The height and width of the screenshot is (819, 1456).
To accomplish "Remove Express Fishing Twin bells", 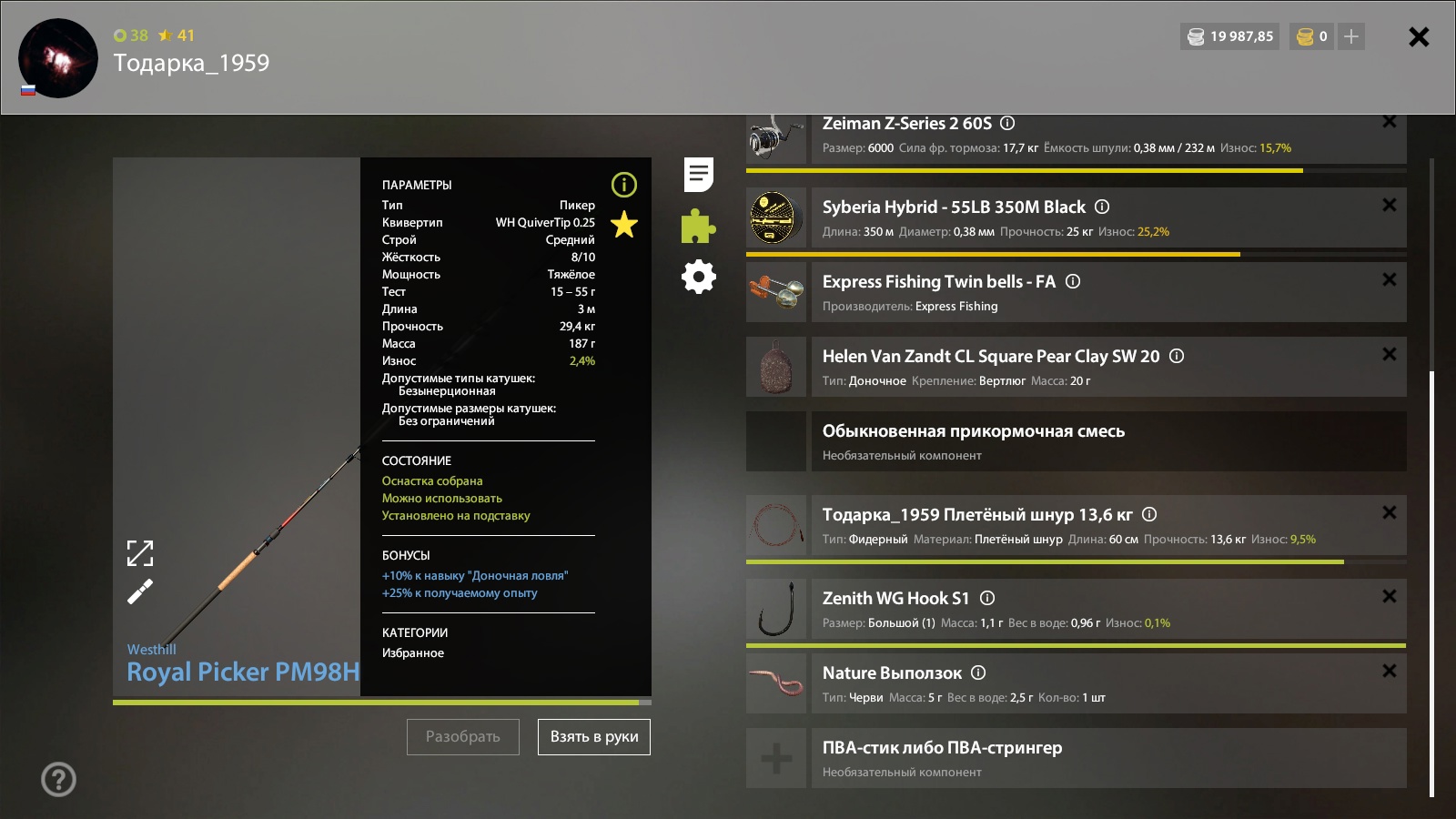I will pyautogui.click(x=1390, y=279).
